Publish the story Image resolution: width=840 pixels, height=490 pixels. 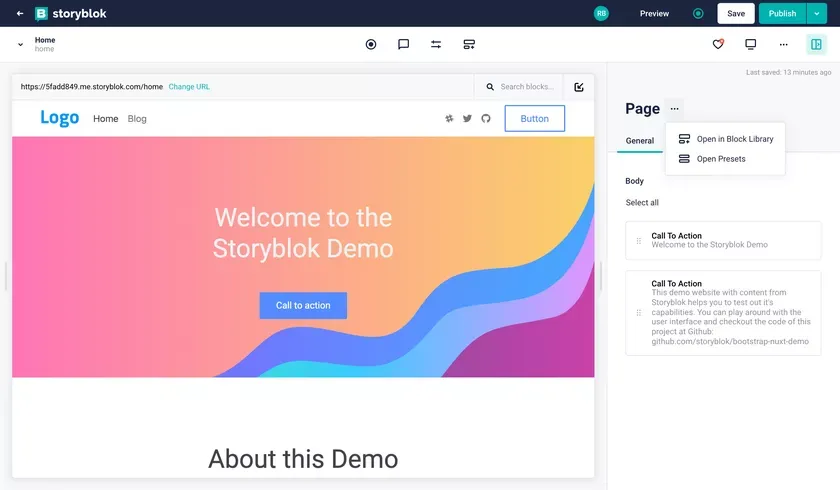click(782, 13)
